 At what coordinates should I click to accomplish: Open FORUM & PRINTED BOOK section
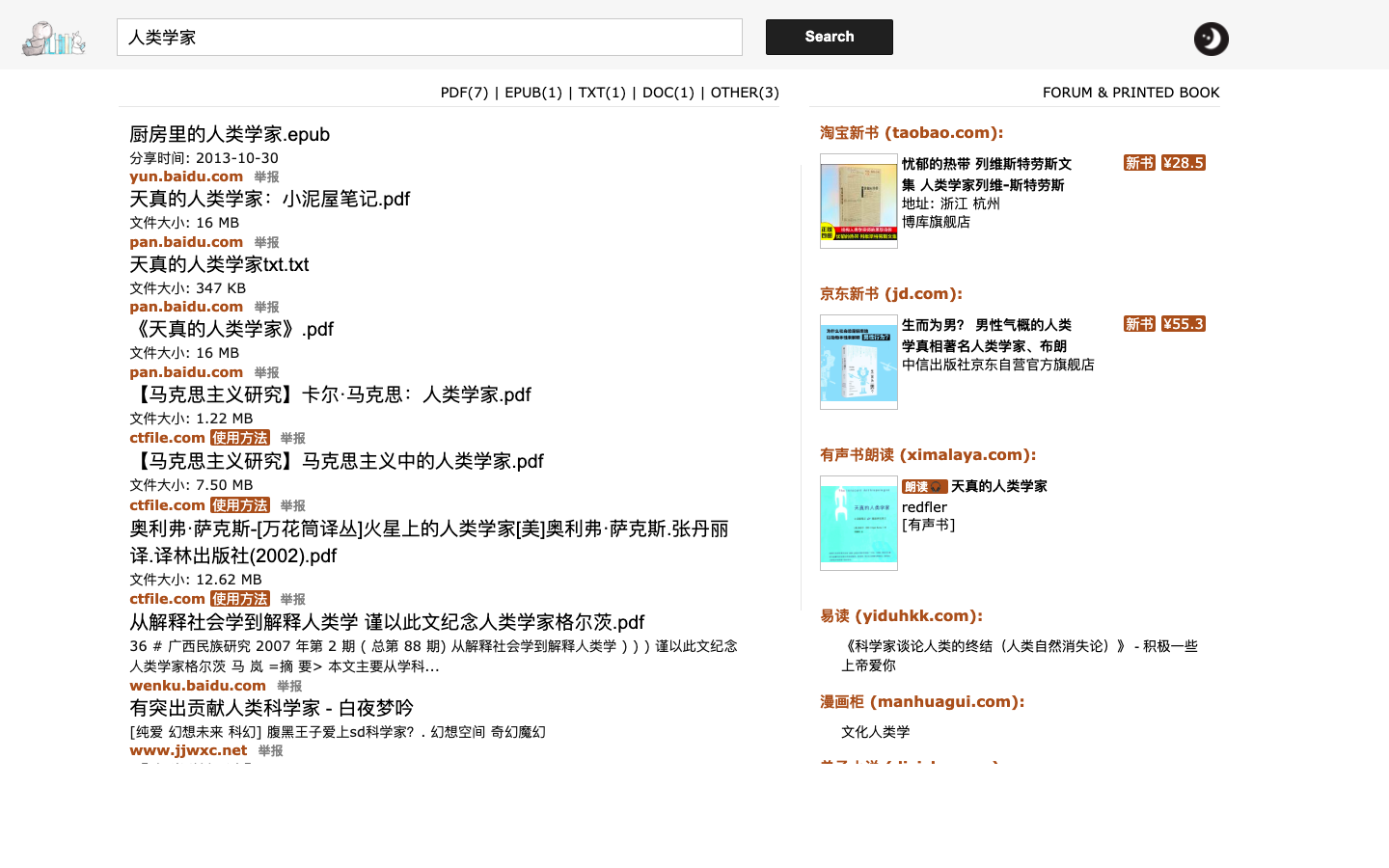[1131, 93]
